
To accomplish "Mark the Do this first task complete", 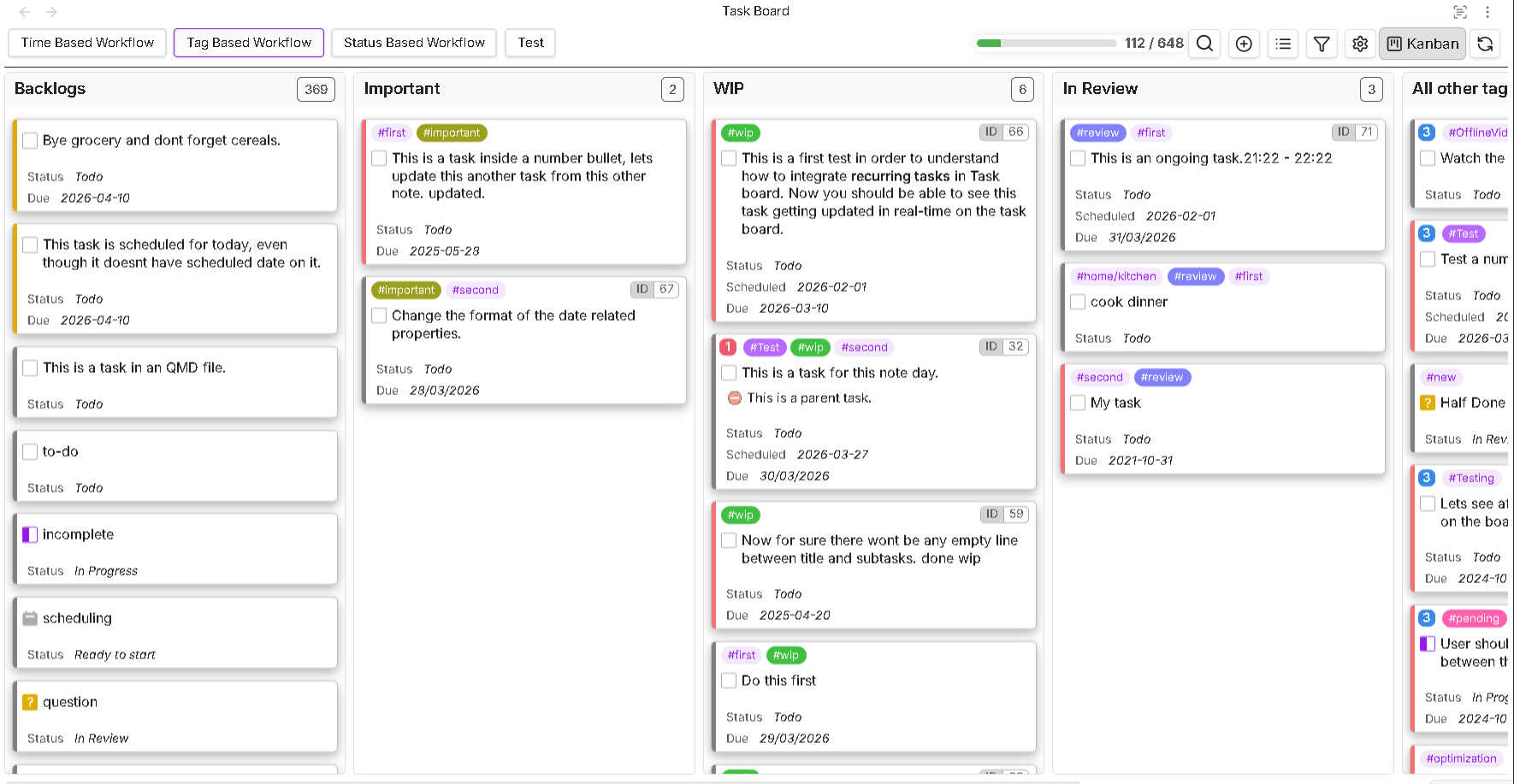I will [729, 681].
